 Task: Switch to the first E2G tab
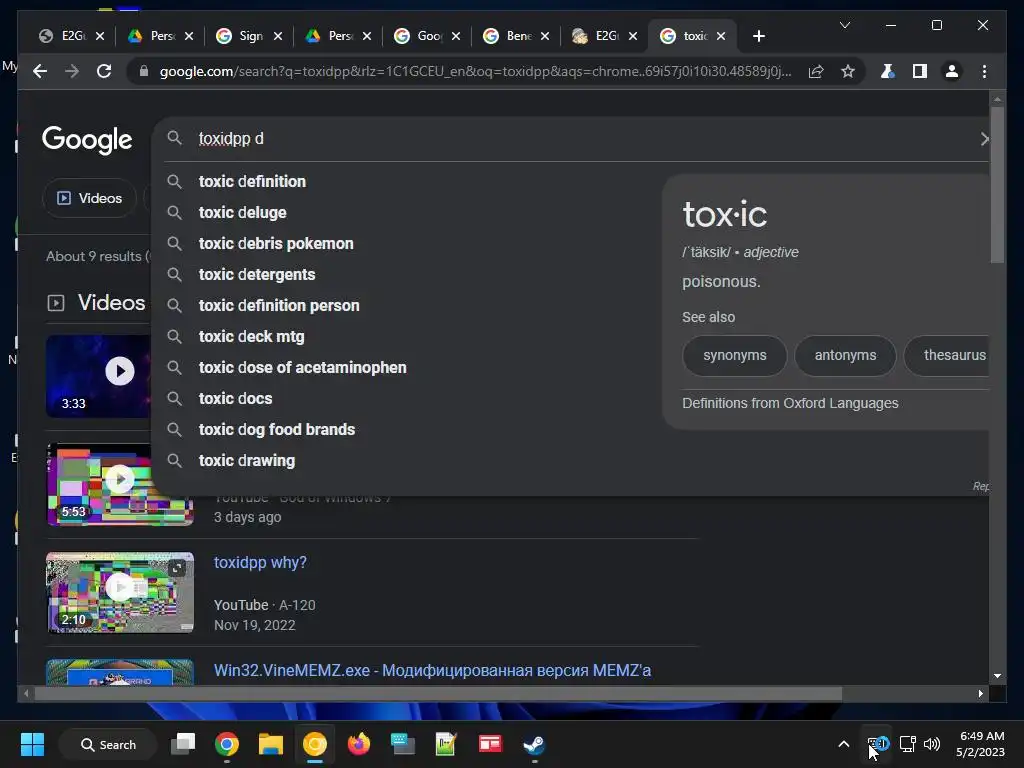click(x=72, y=36)
